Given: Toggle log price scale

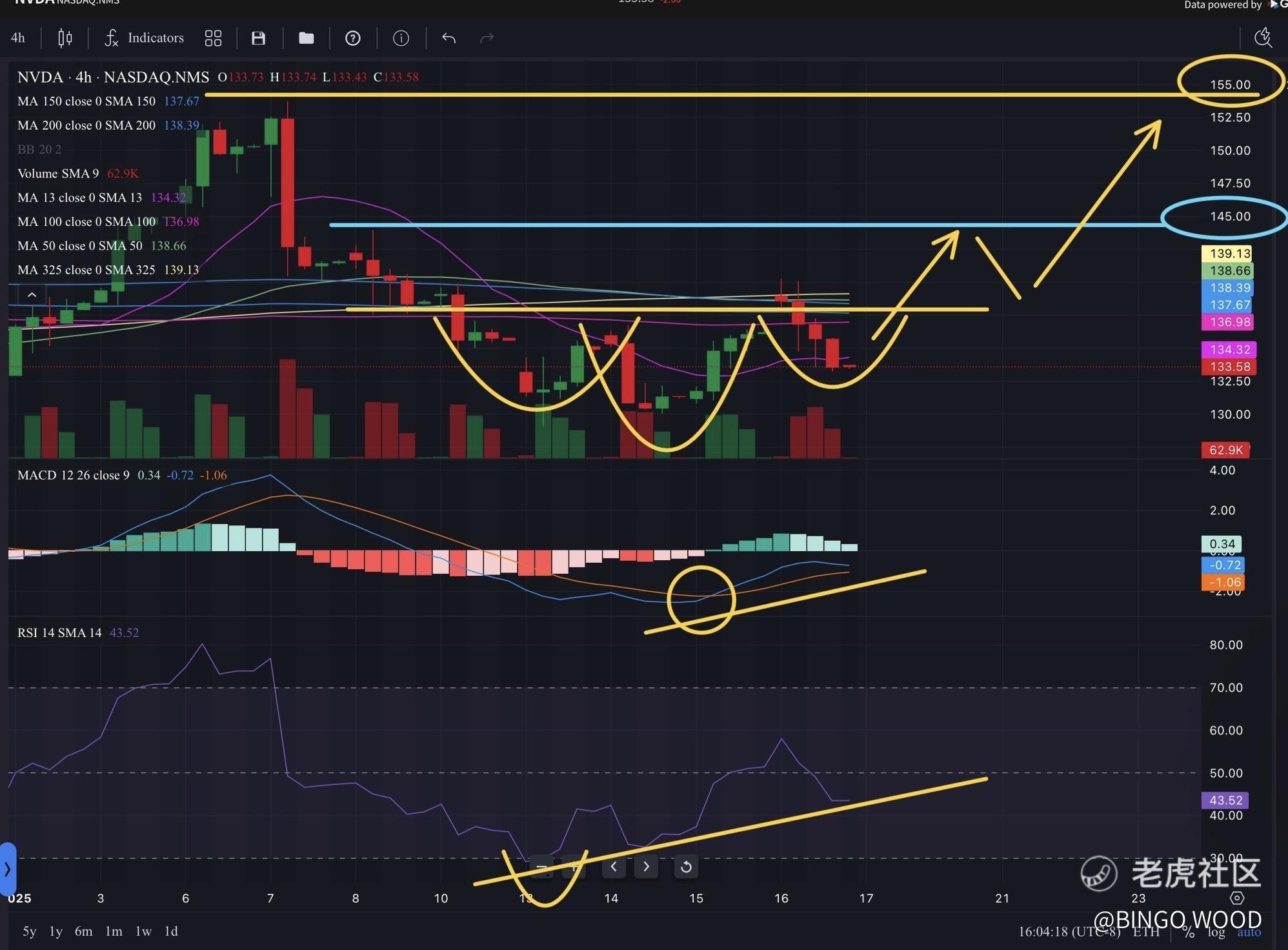Looking at the screenshot, I should [1216, 932].
